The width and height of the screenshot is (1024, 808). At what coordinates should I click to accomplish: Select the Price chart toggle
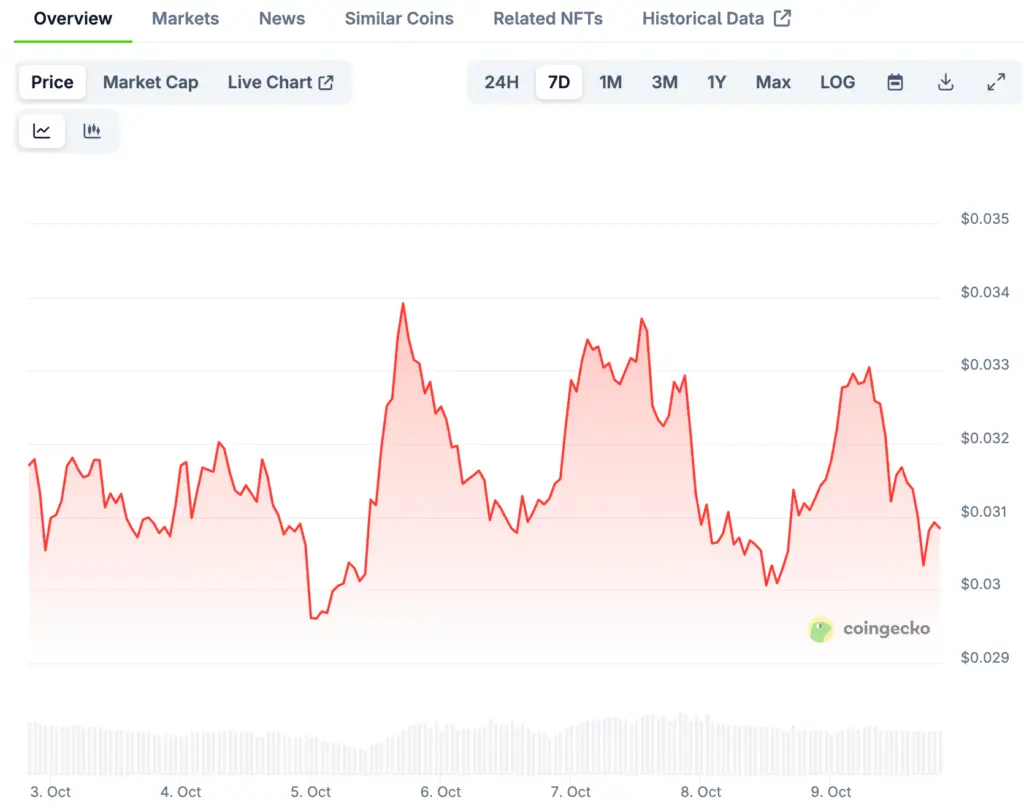pos(52,82)
